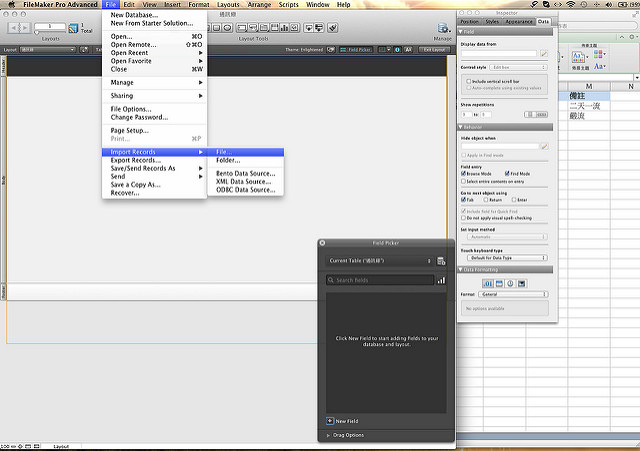Click the Exit Layout button
Image resolution: width=640 pixels, height=451 pixels.
[x=434, y=50]
